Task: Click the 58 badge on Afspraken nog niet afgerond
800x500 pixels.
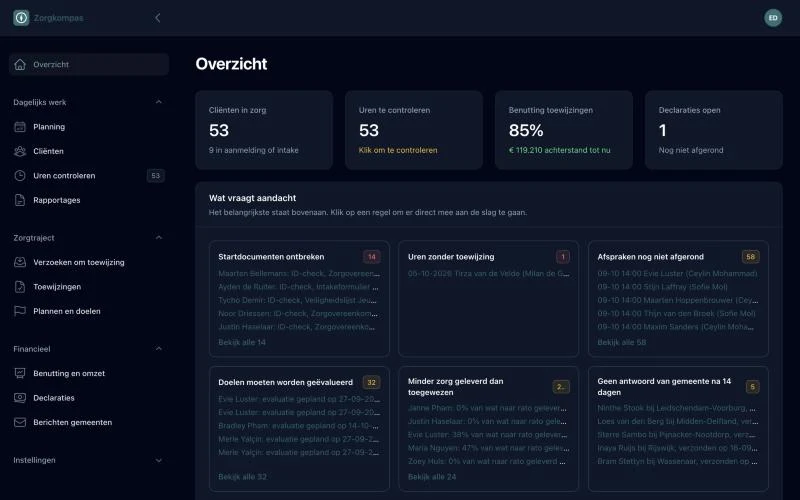Action: 751,257
